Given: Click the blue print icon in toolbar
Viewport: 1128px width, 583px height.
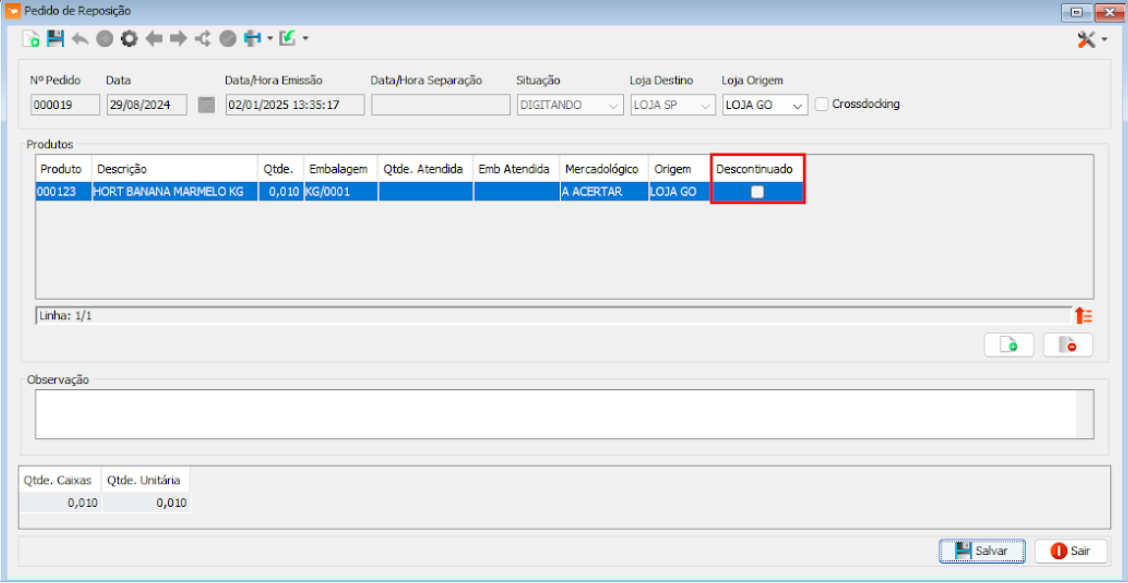Looking at the screenshot, I should click(x=252, y=39).
